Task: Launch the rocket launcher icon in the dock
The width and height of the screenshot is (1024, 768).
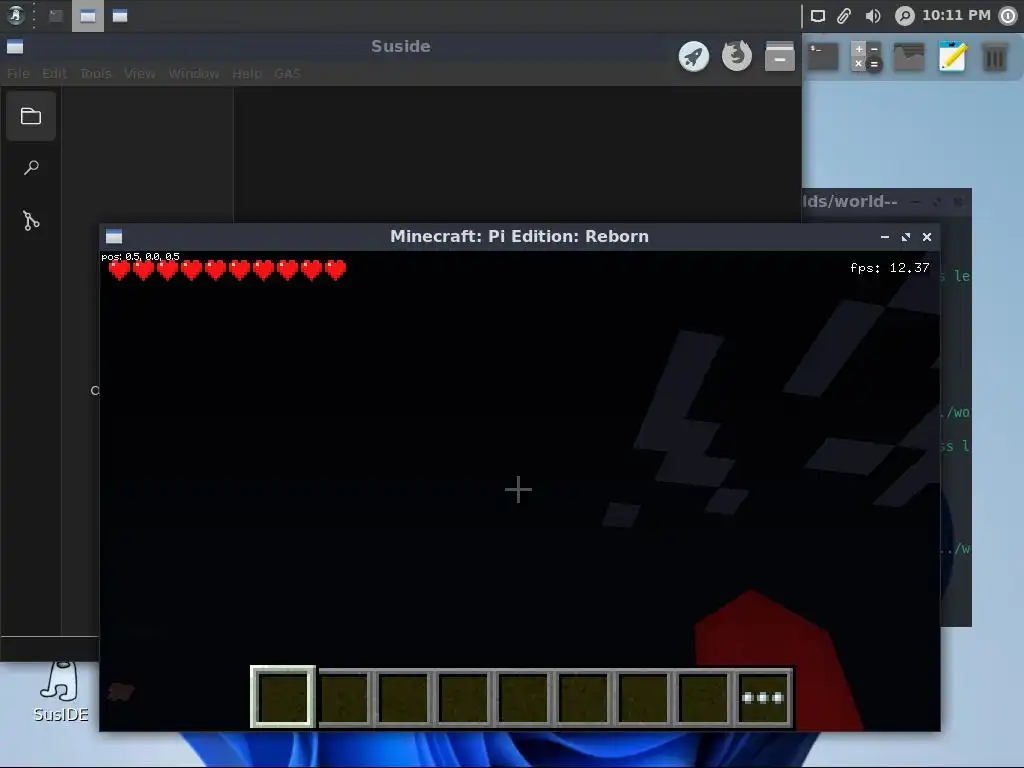Action: coord(694,56)
